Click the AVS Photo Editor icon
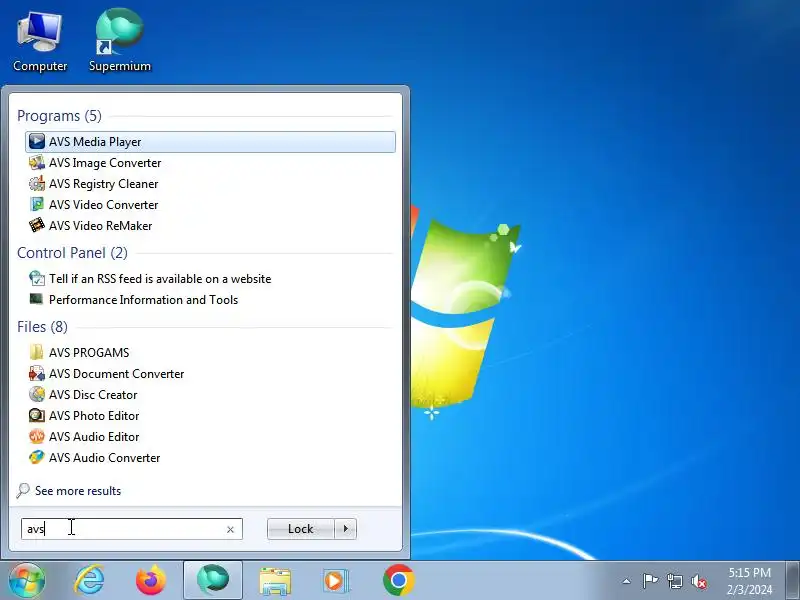 point(37,415)
